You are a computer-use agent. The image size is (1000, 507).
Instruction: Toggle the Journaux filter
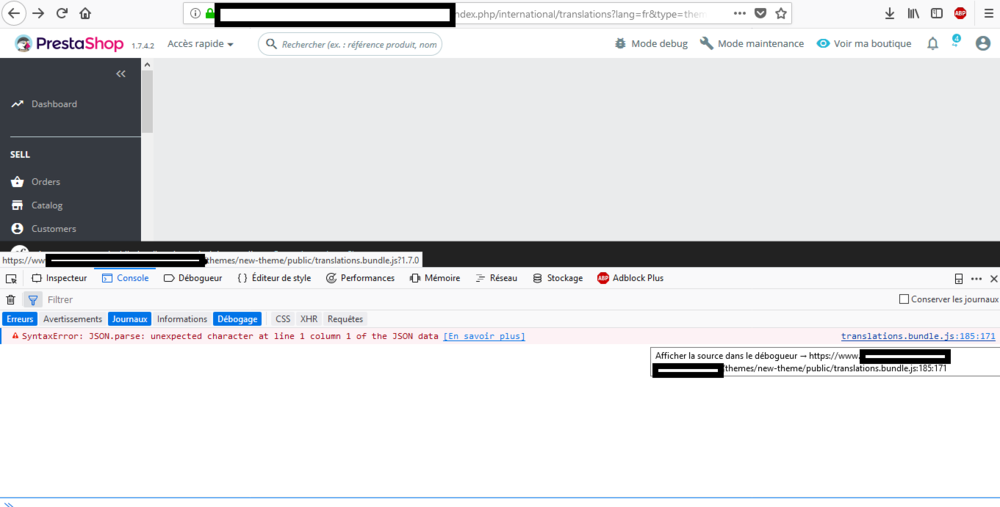(x=129, y=319)
